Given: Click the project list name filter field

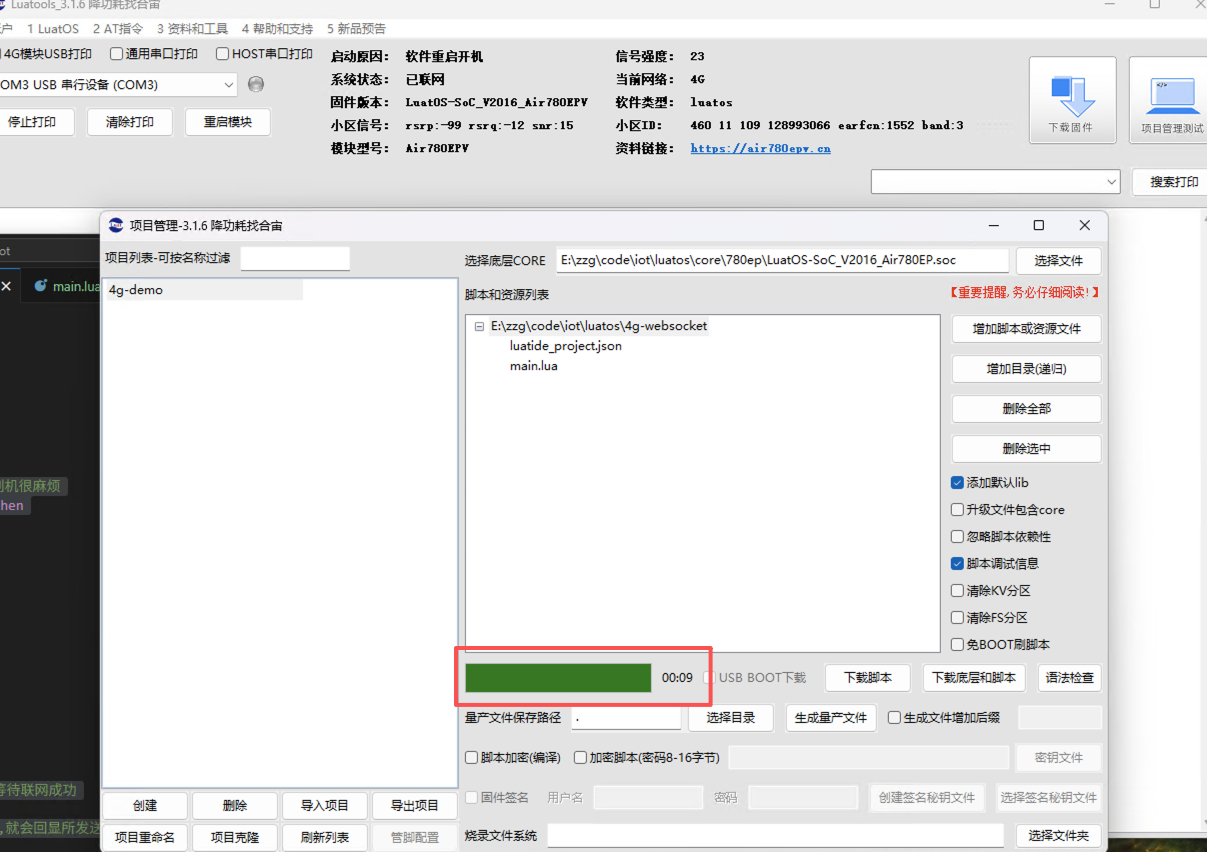Looking at the screenshot, I should [x=295, y=258].
